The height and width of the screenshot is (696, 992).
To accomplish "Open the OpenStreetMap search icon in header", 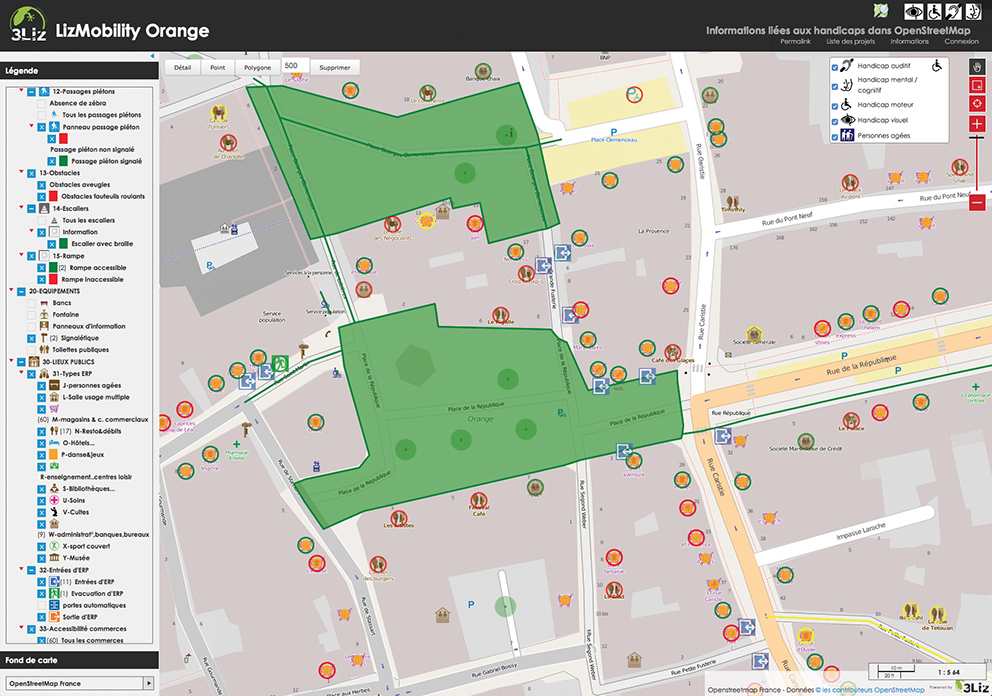I will coord(881,11).
